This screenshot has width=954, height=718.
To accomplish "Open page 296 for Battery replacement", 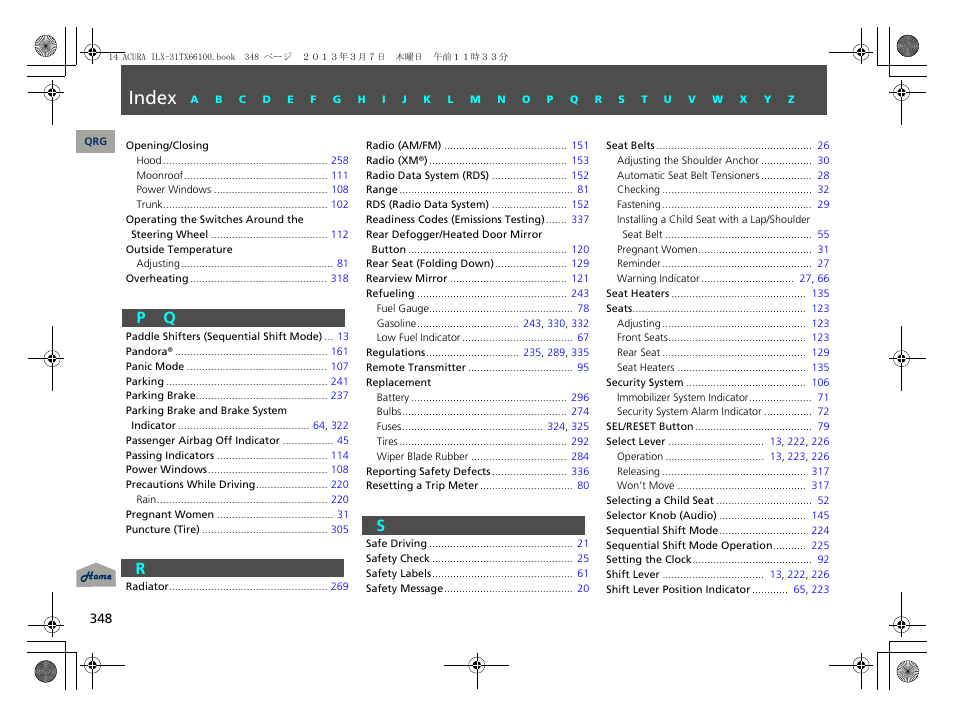I will [580, 397].
